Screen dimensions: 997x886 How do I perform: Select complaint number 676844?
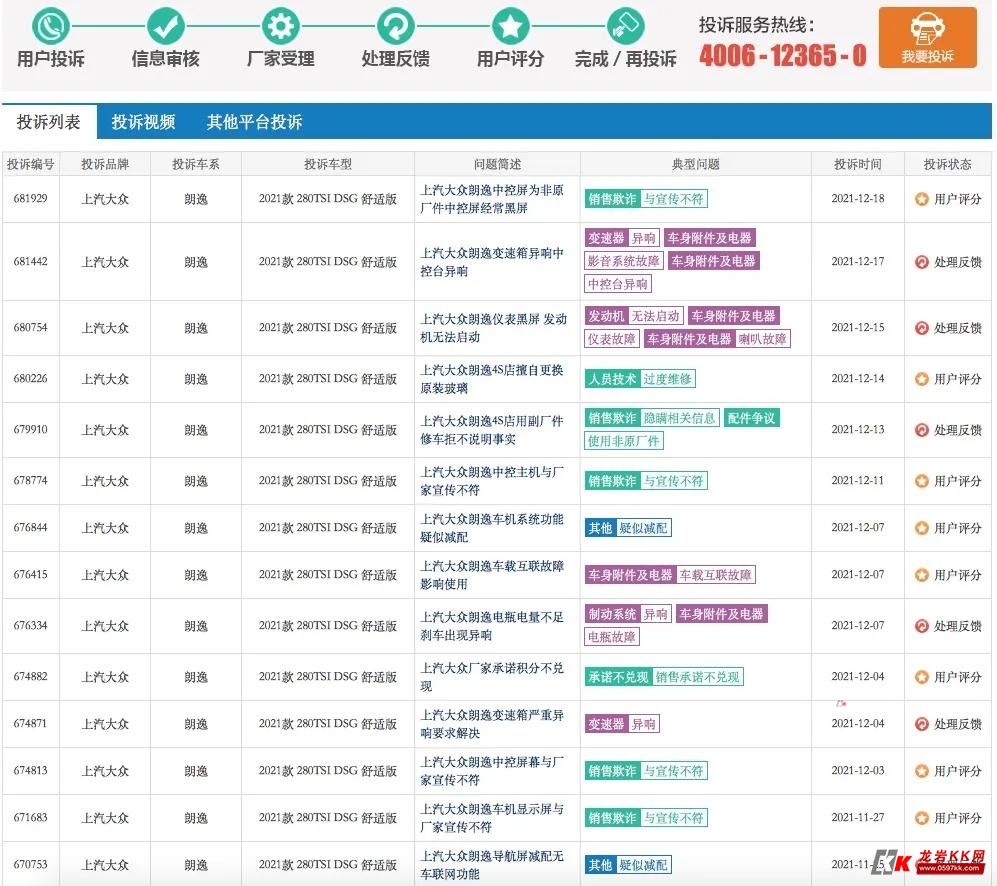tap(31, 527)
